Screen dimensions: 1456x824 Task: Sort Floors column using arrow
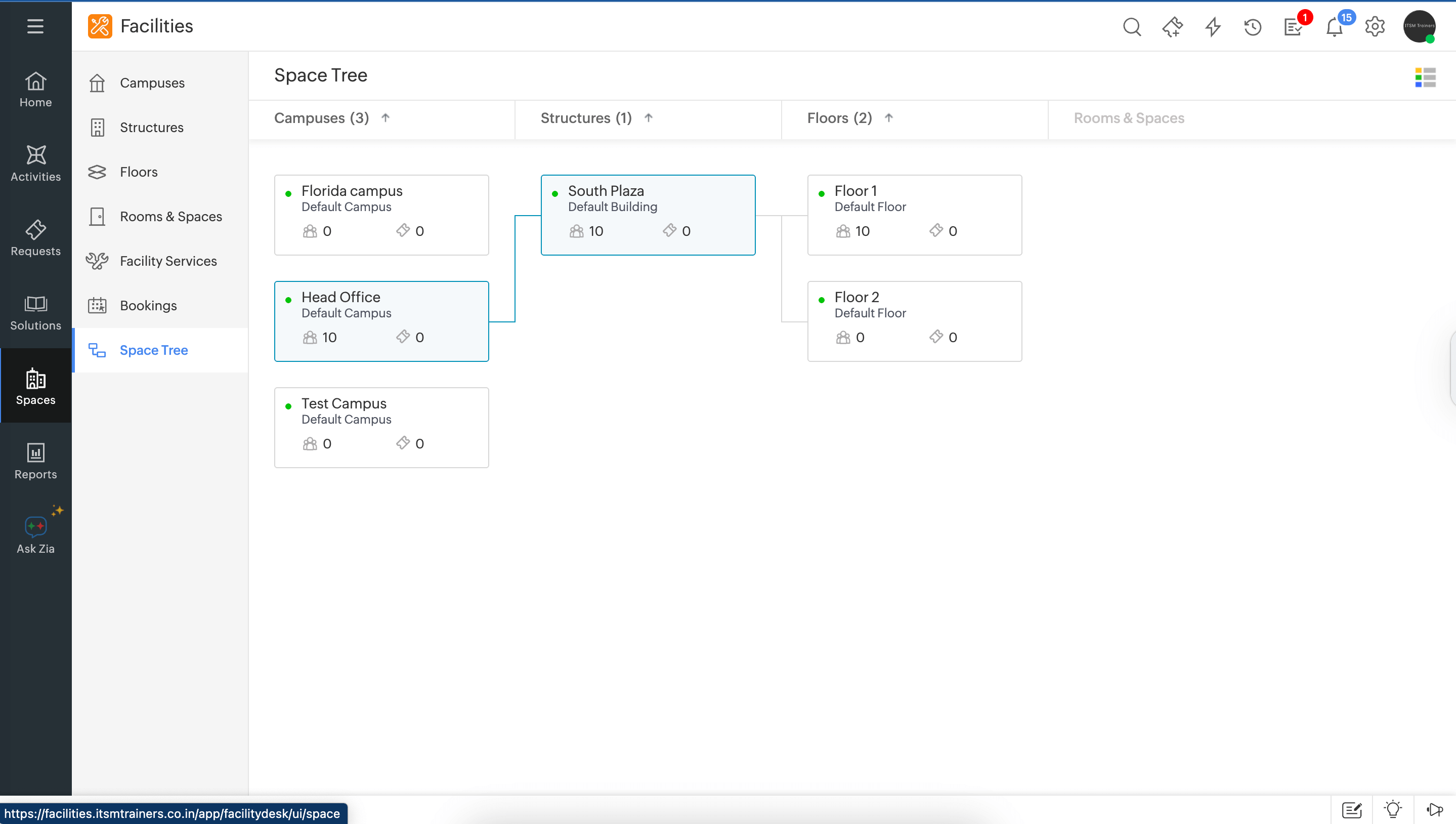(x=889, y=118)
